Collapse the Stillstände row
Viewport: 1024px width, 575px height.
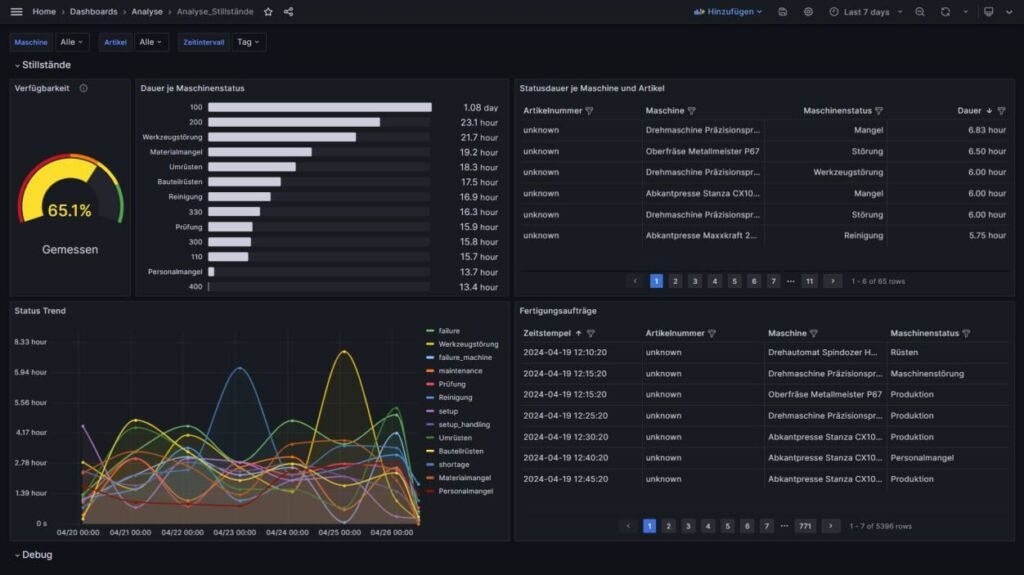42,65
